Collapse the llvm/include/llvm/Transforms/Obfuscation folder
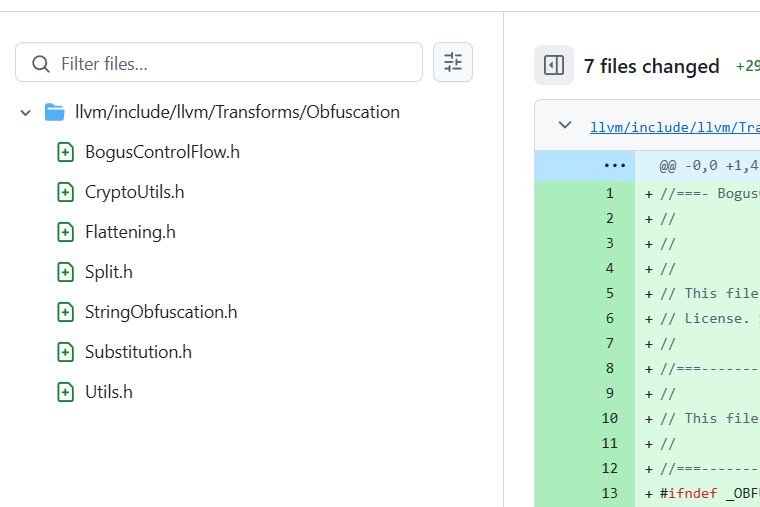 25,113
